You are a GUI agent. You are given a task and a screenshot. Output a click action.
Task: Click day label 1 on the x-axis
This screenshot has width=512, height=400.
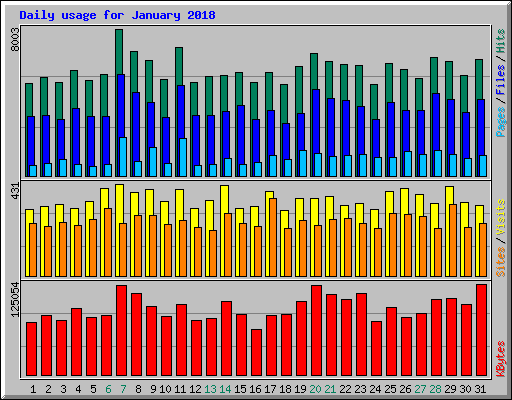click(33, 389)
